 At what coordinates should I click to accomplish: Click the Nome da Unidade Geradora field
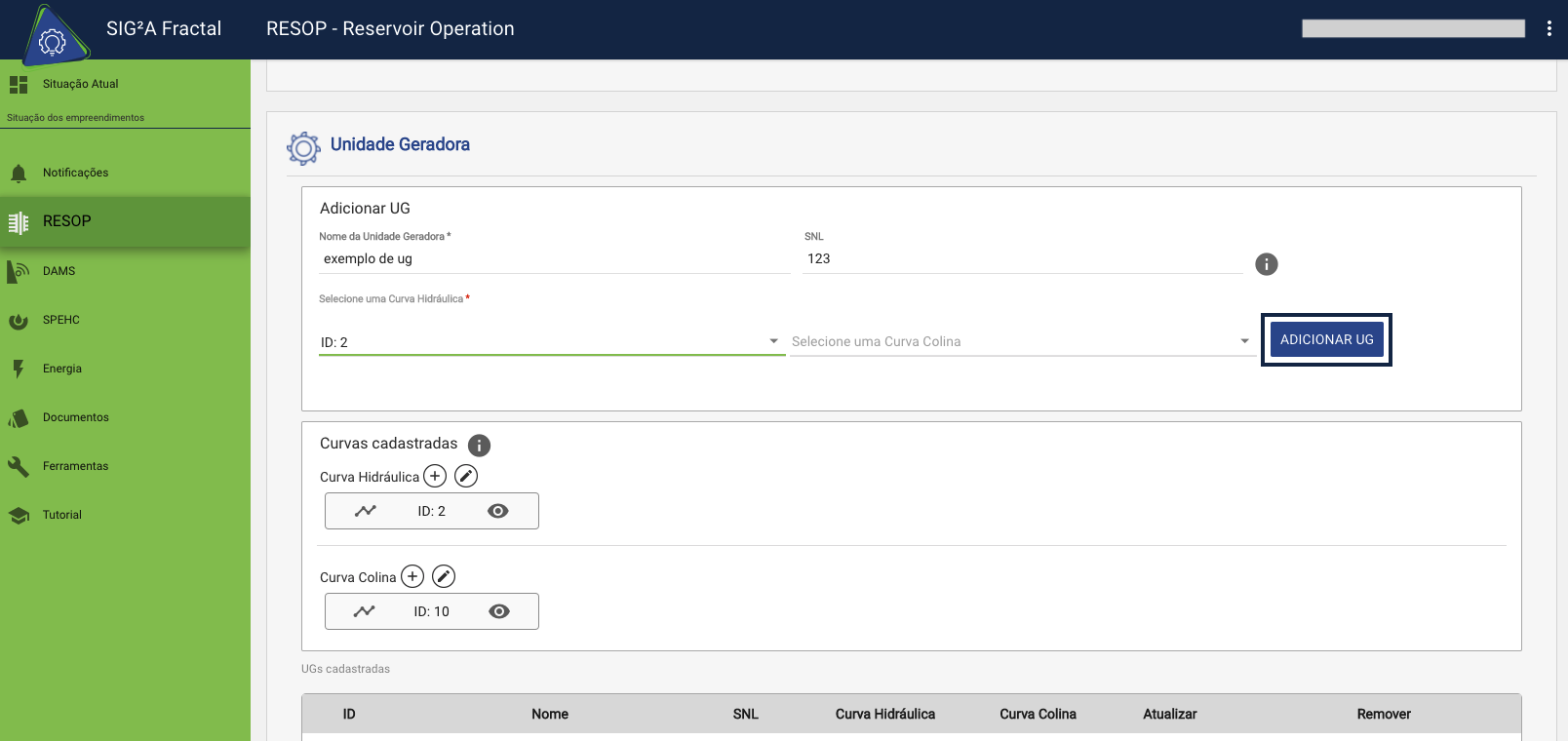pyautogui.click(x=553, y=259)
